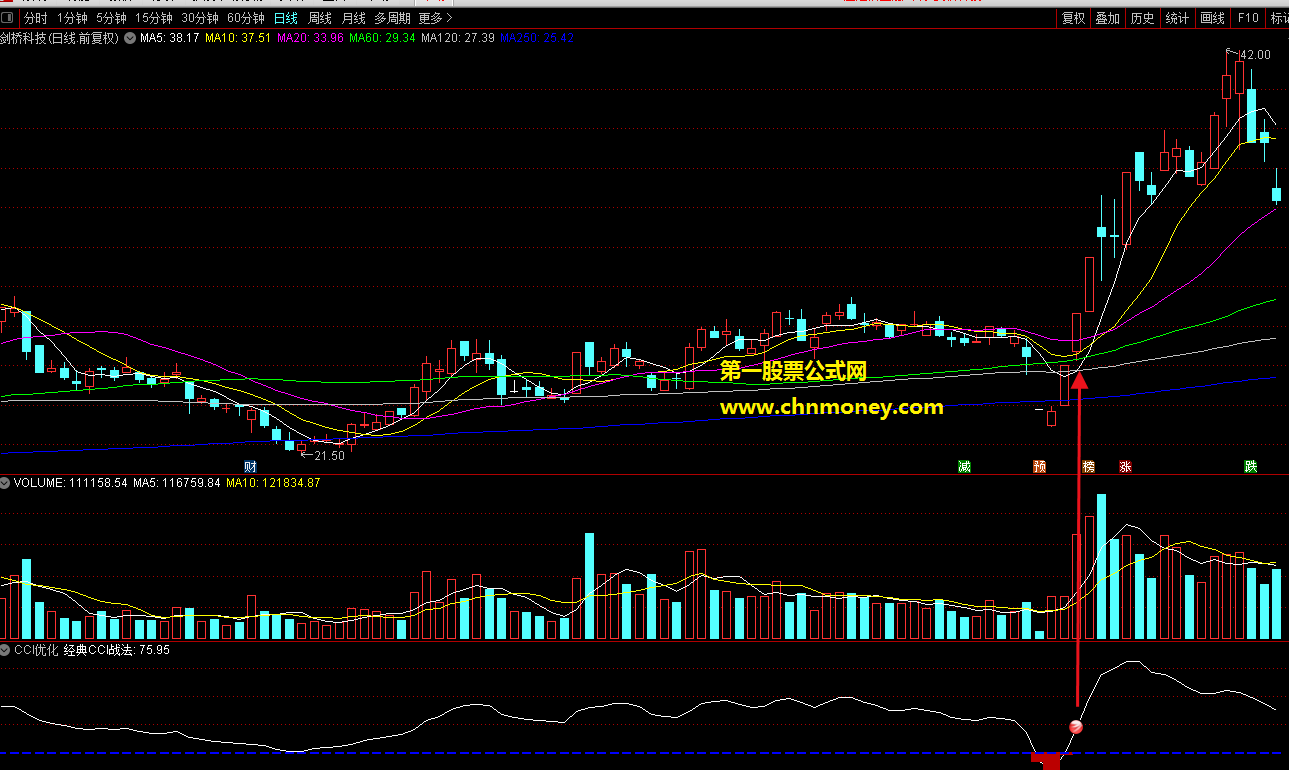Click the 剑桥科技(日线.前复权) title

(59, 38)
